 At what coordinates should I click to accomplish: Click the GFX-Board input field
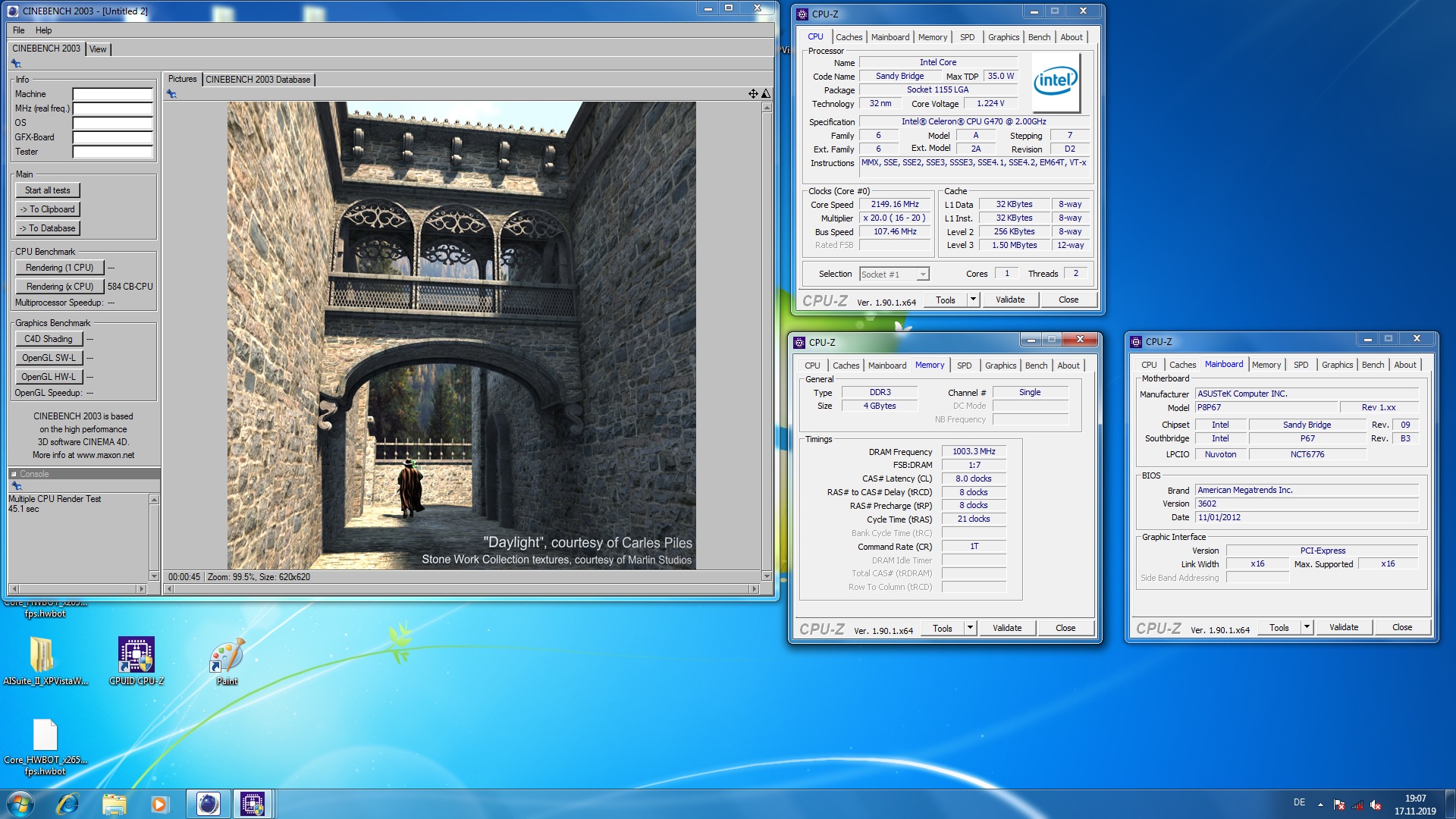tap(113, 137)
